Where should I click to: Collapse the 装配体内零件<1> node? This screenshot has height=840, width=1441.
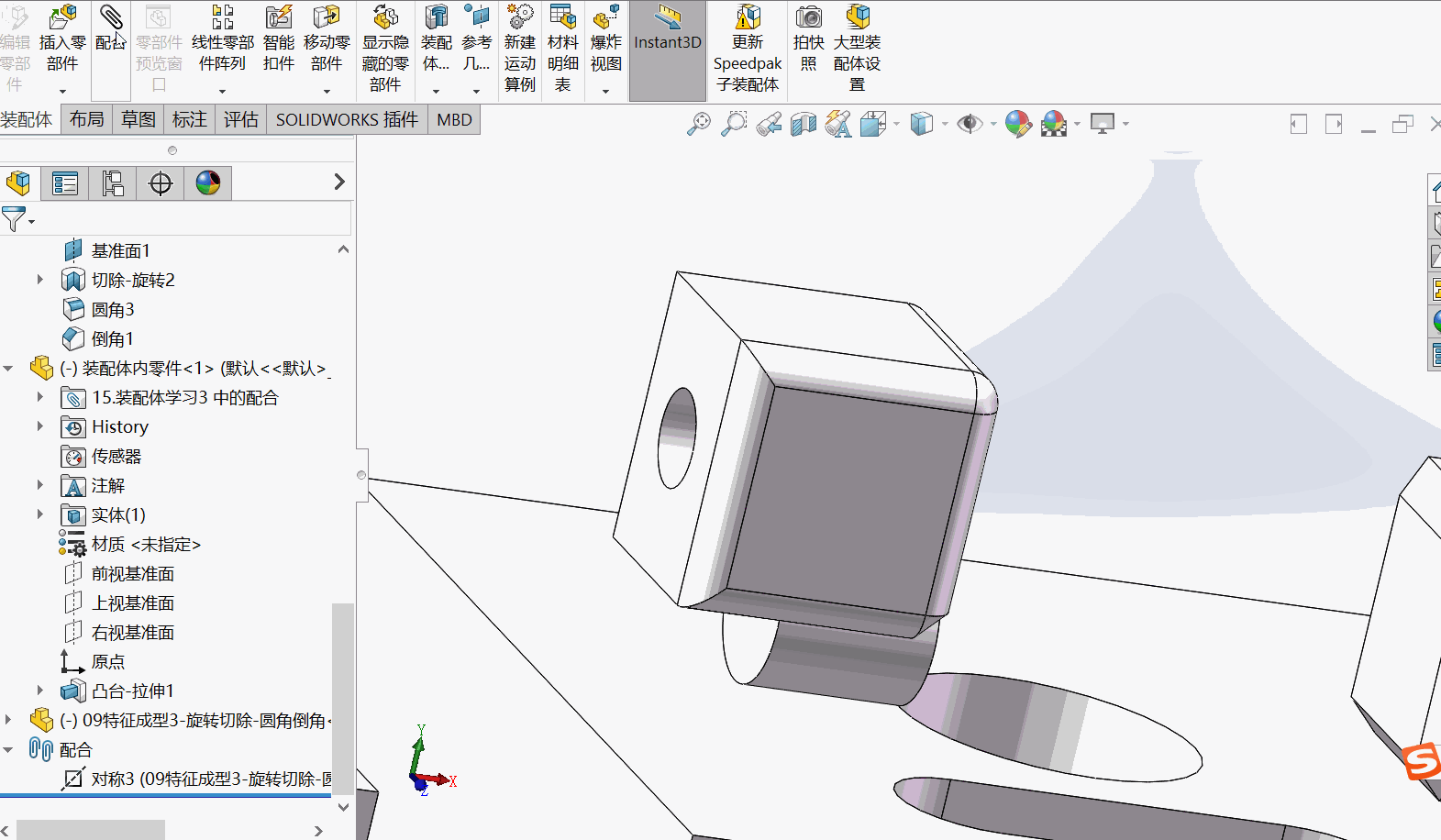(x=8, y=368)
